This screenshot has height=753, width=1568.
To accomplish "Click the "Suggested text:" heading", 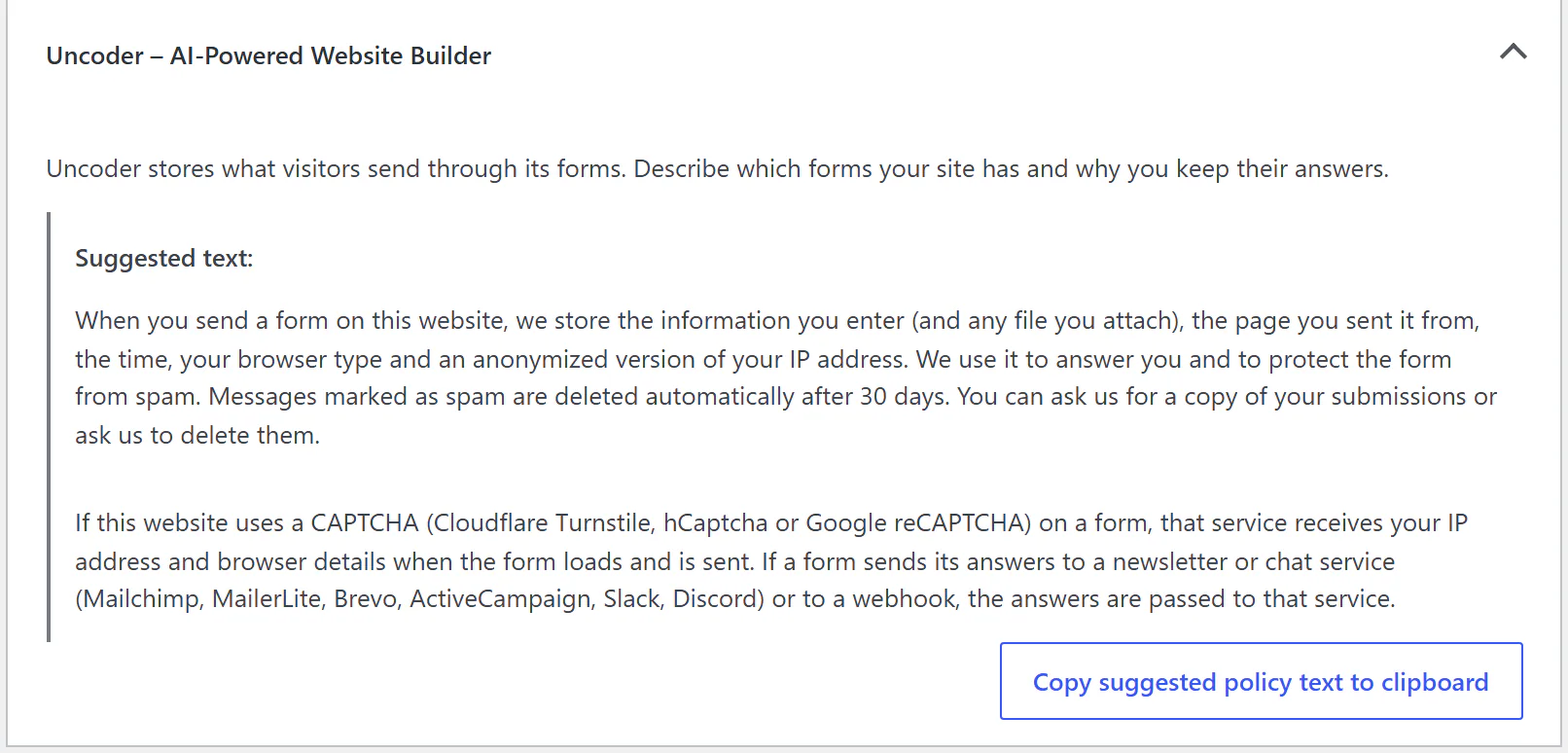I will pos(163,259).
